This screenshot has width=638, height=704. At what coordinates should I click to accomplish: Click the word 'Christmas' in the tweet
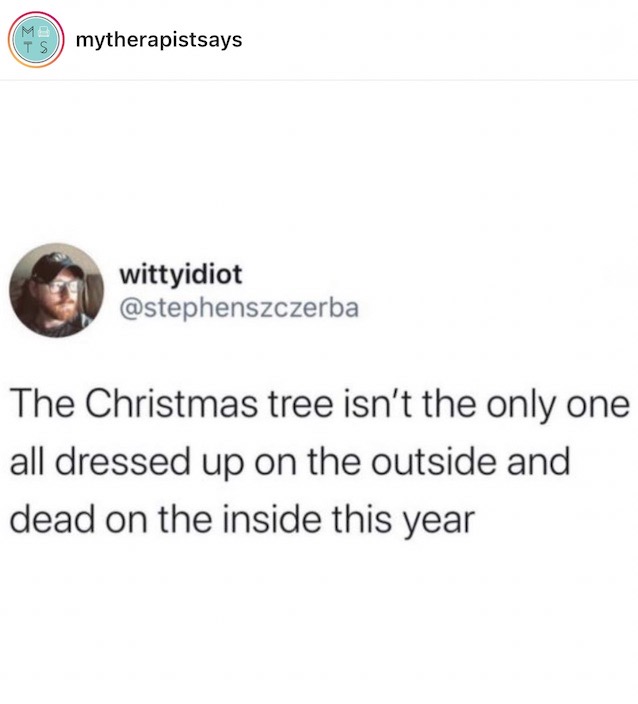(x=172, y=403)
